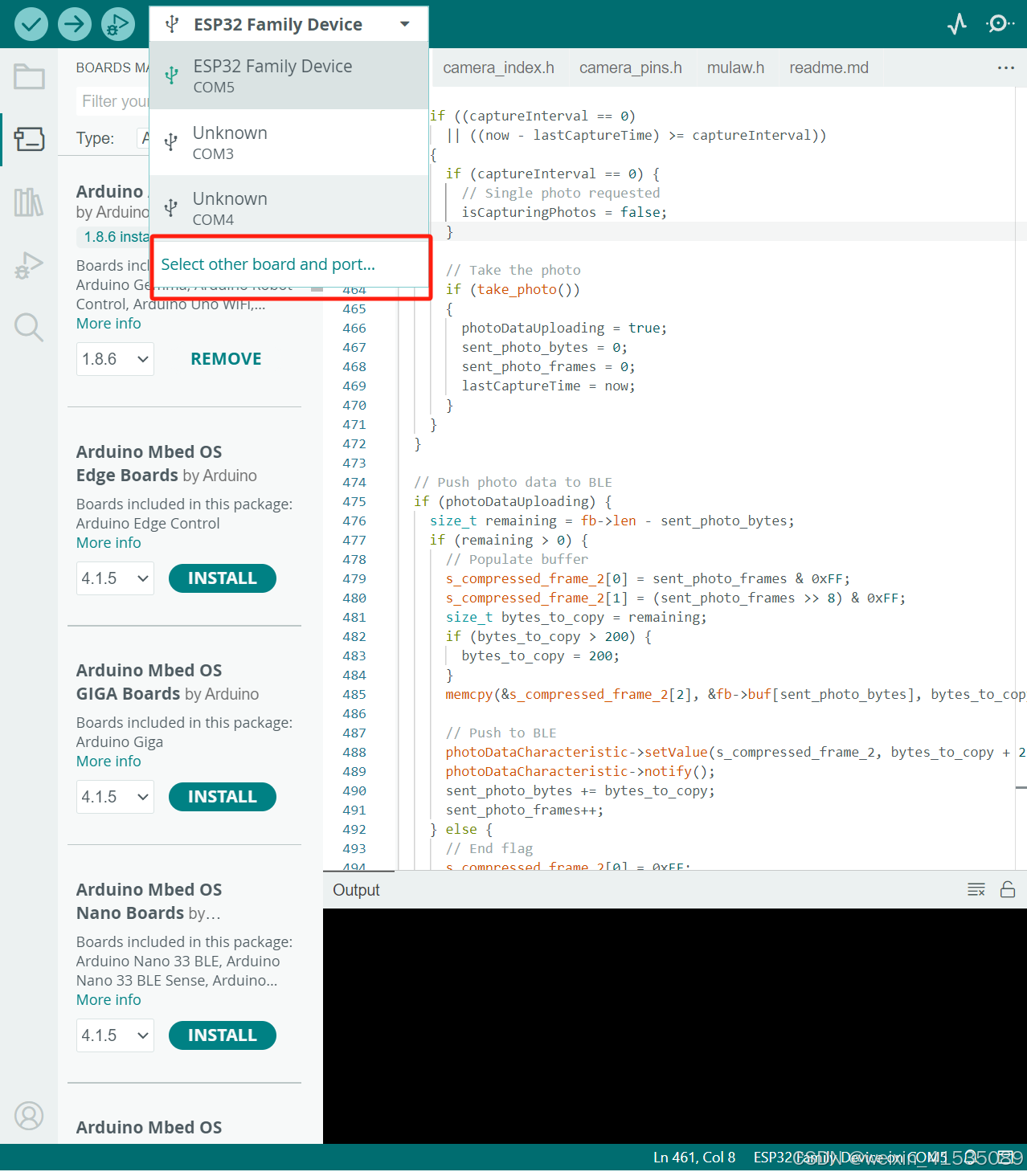Click the Output panel title
The height and width of the screenshot is (1176, 1027).
(x=356, y=890)
